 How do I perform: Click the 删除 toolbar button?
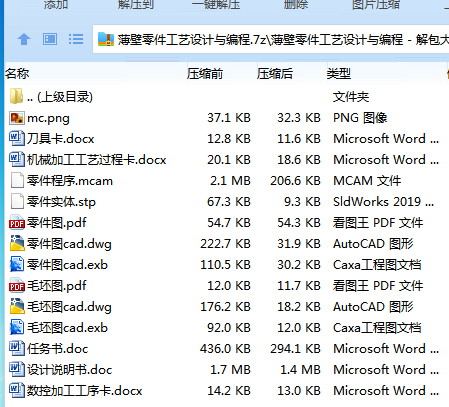[296, 4]
